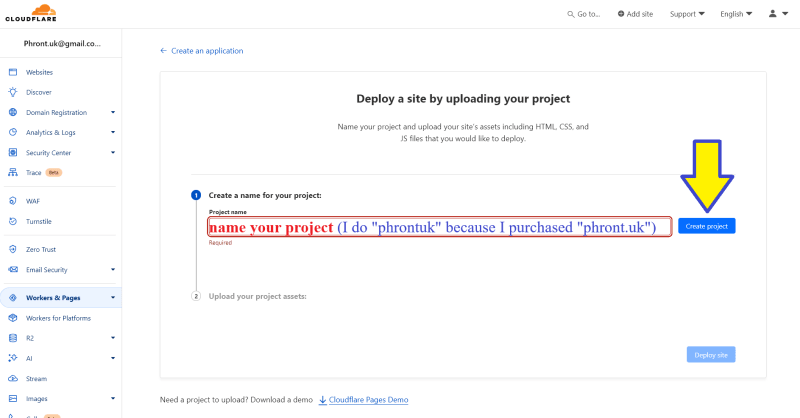Viewport: 800px width, 418px height.
Task: Open the Support dropdown menu
Action: point(687,14)
